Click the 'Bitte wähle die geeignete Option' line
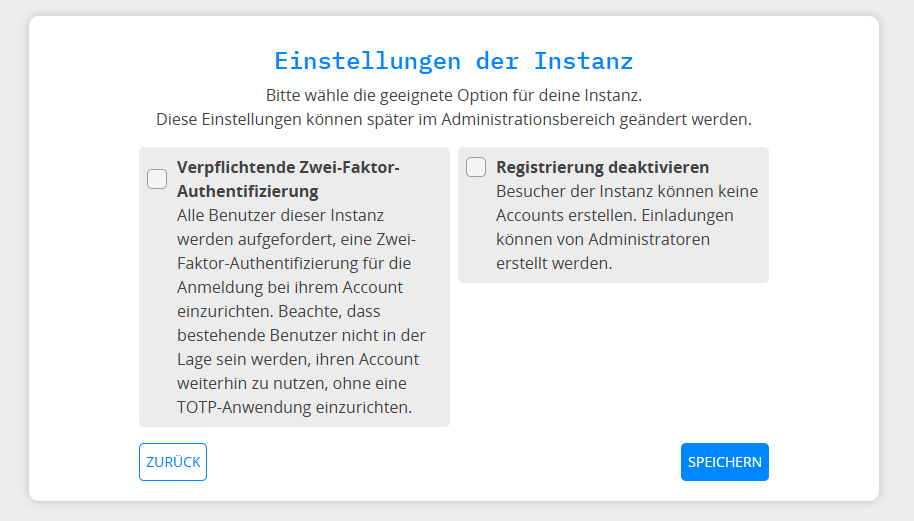 pos(453,96)
